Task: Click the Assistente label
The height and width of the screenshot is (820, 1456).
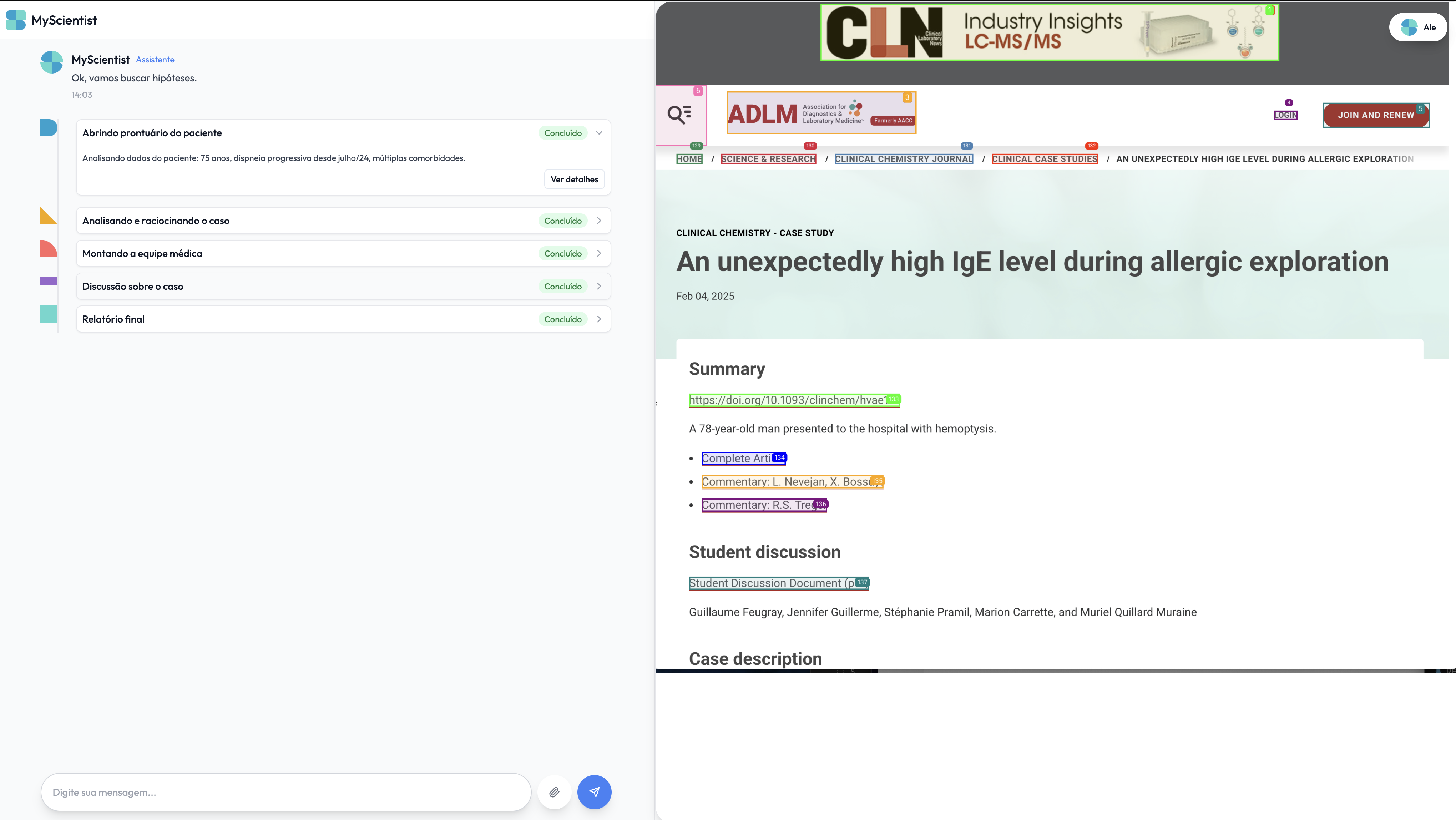Action: [155, 59]
